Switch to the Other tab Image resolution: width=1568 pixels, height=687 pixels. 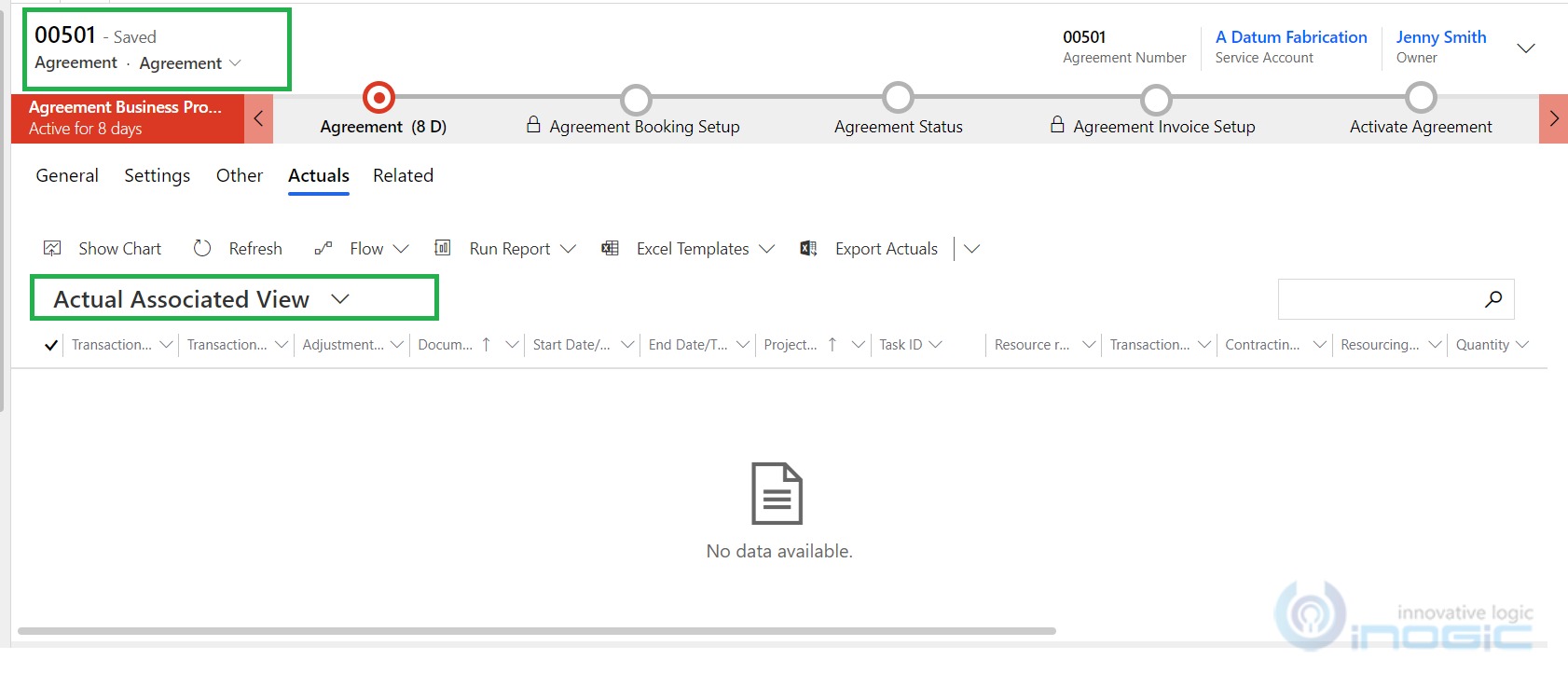[x=240, y=175]
